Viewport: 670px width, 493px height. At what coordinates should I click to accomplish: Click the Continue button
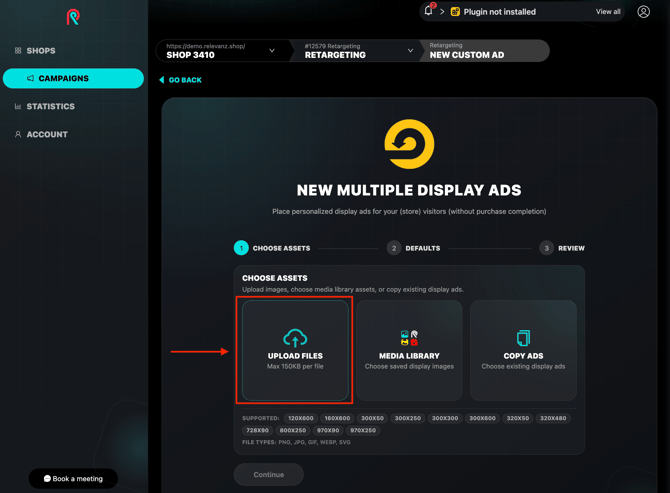point(269,475)
